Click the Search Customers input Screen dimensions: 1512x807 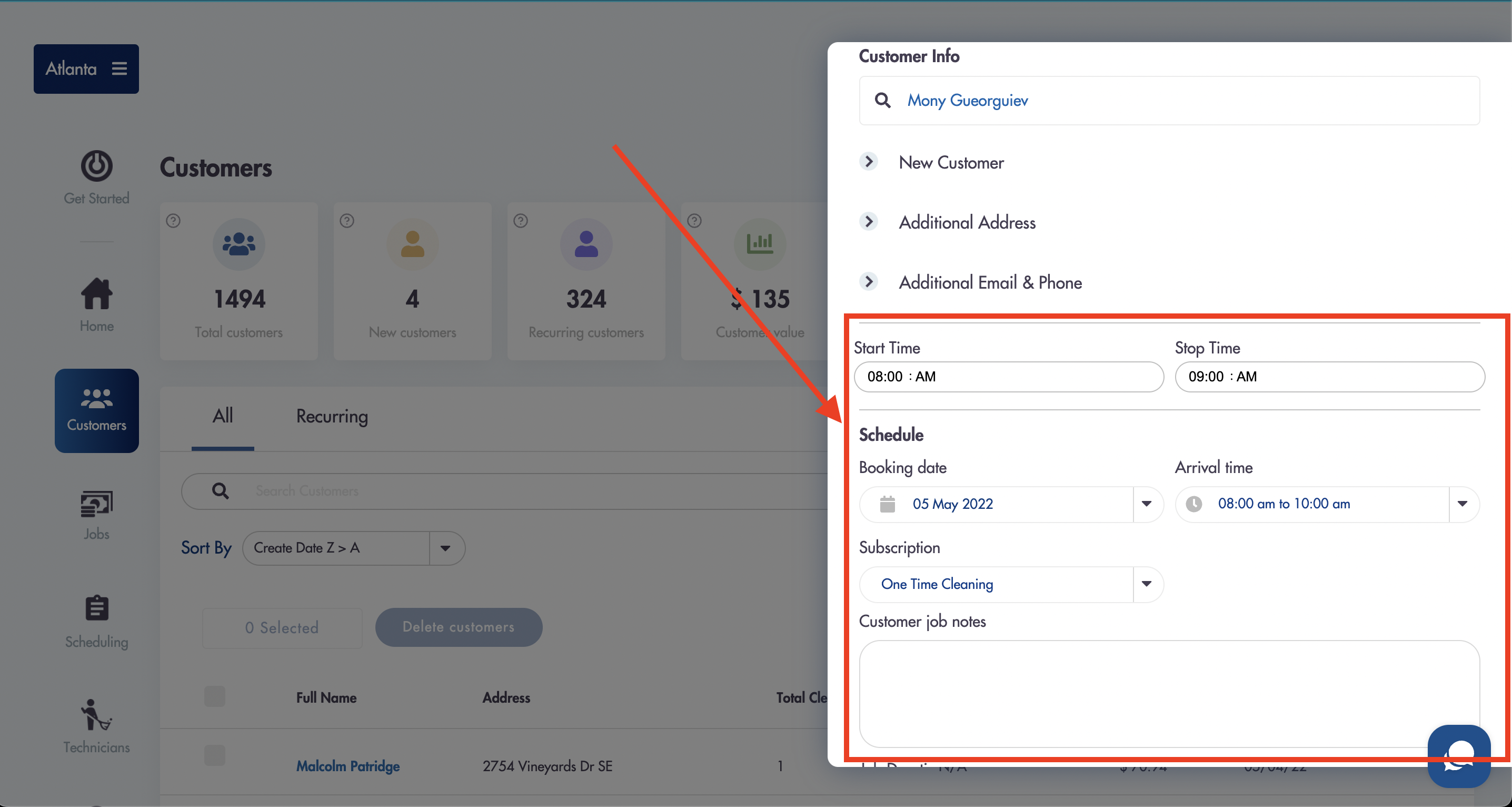[x=505, y=491]
